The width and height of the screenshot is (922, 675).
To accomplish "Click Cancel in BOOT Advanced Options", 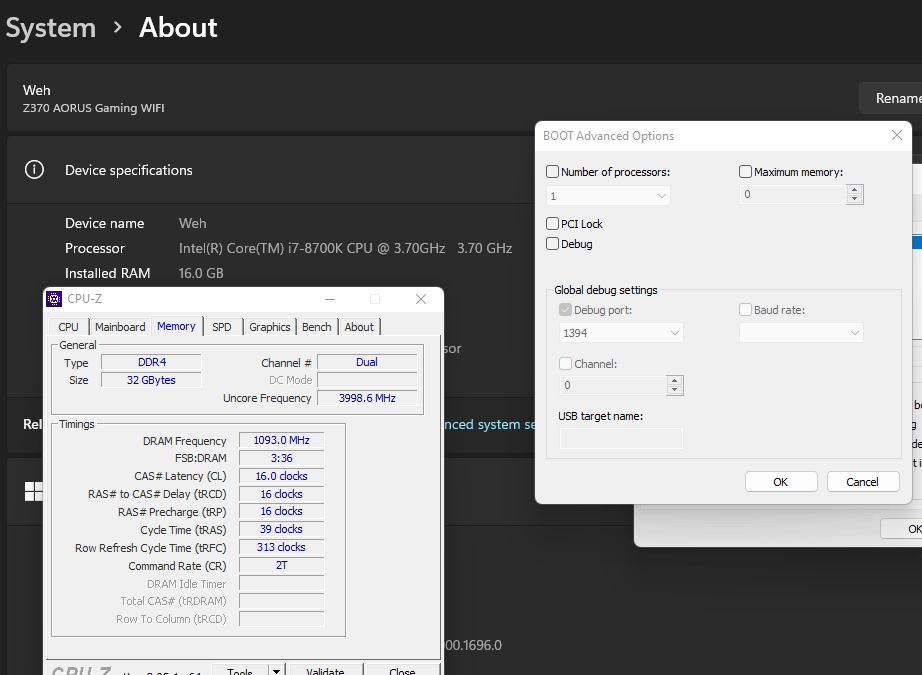I will (x=863, y=482).
